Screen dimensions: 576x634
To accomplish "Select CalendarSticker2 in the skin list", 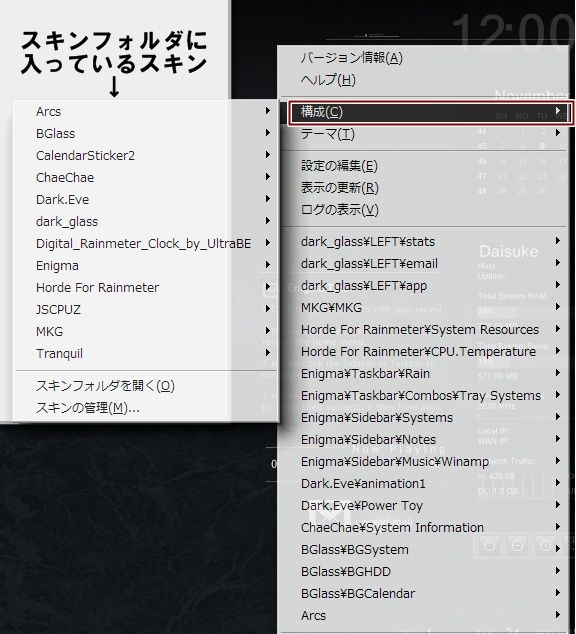I will [x=146, y=155].
